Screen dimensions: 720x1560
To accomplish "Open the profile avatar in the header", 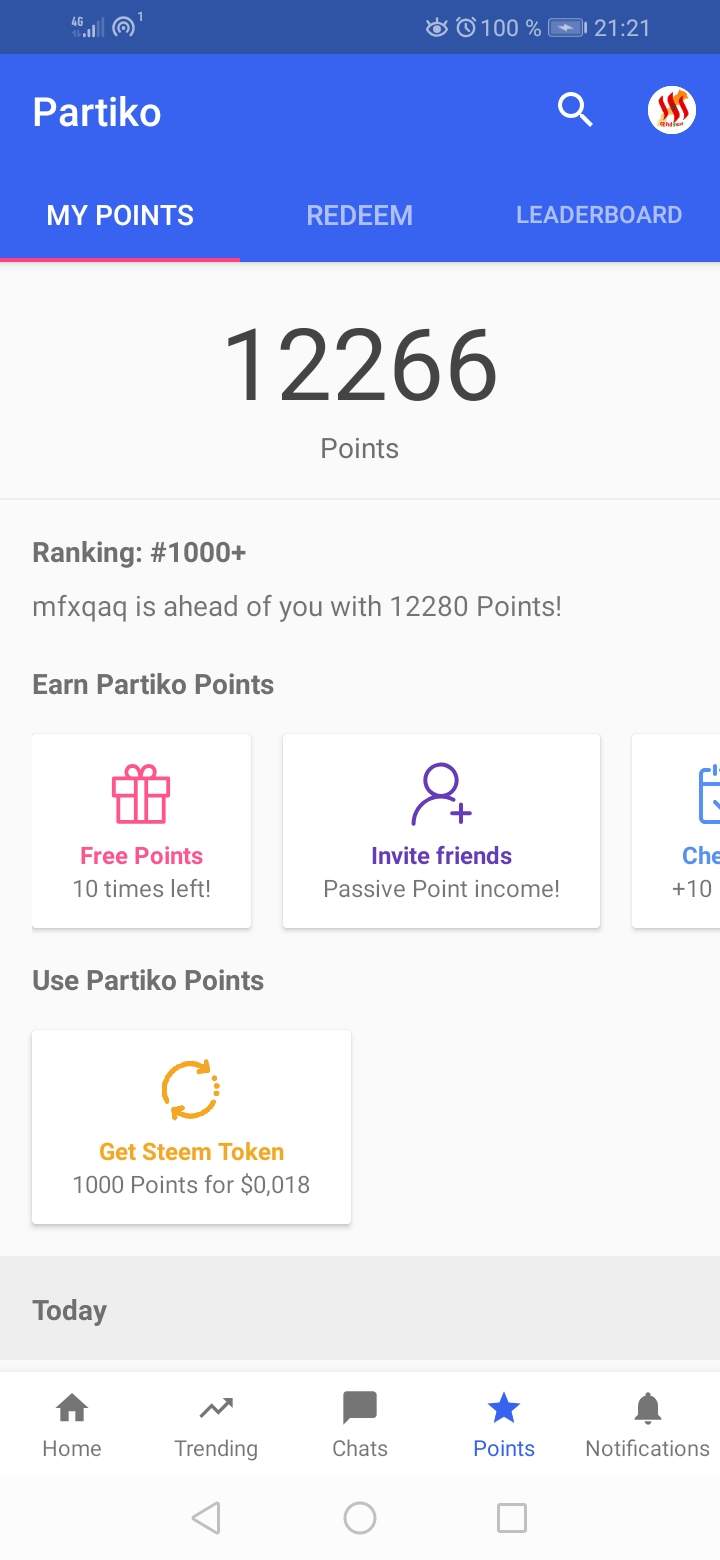I will 672,110.
